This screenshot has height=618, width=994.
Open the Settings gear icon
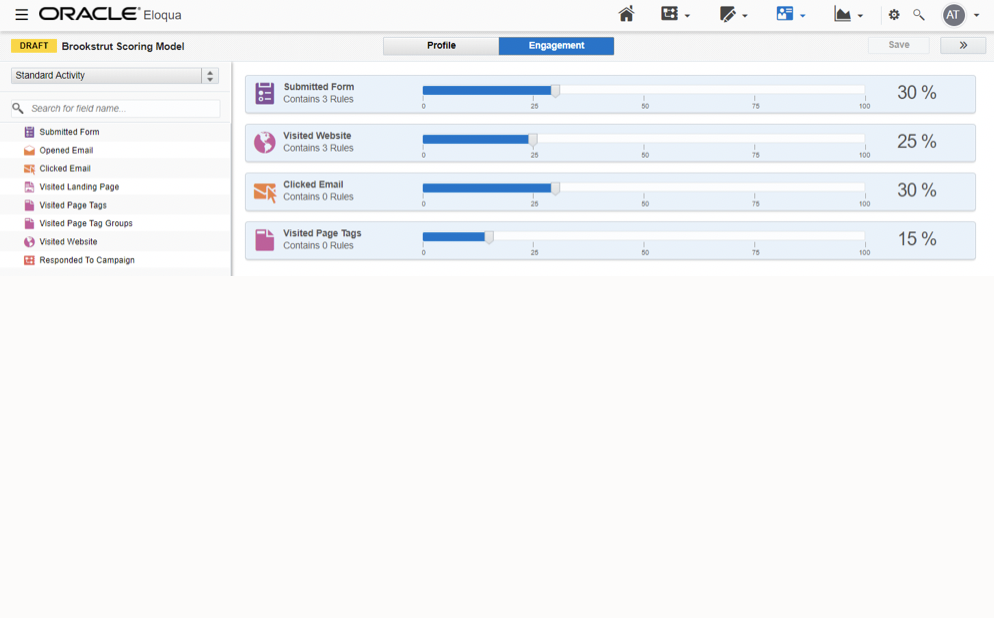coord(894,15)
